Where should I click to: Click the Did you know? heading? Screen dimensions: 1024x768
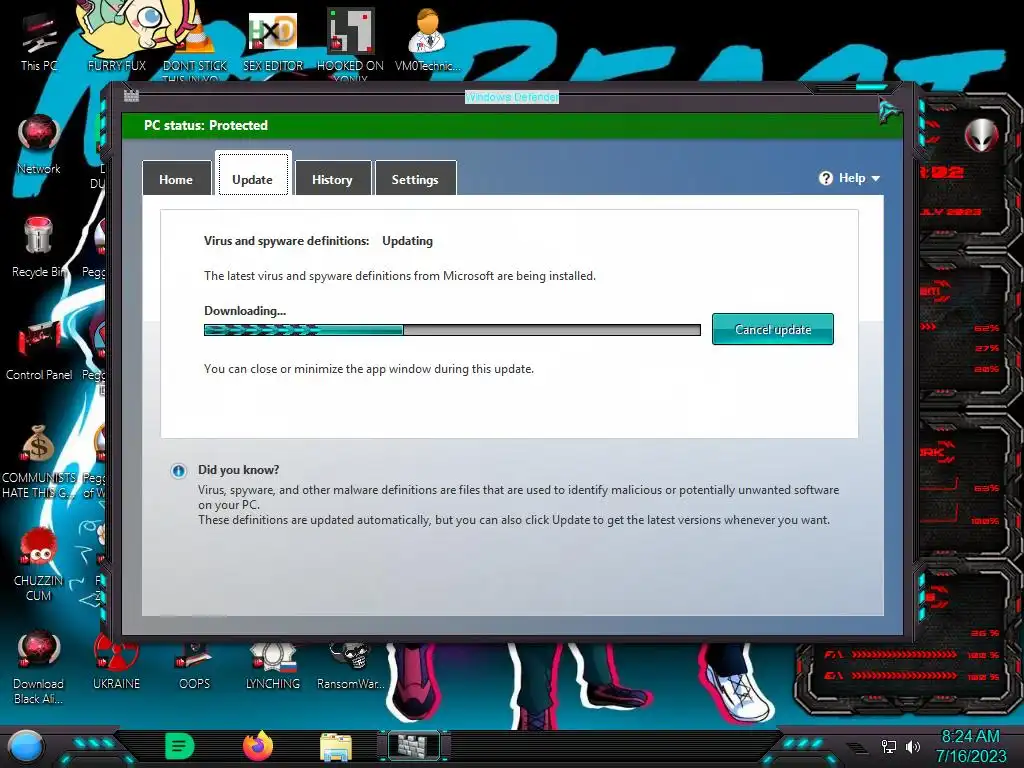(238, 470)
